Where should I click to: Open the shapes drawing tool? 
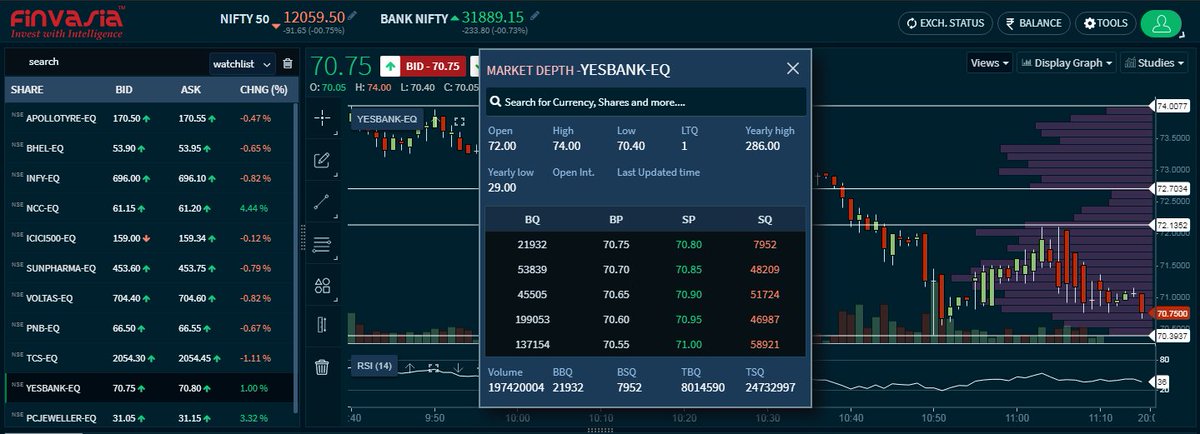click(x=322, y=285)
